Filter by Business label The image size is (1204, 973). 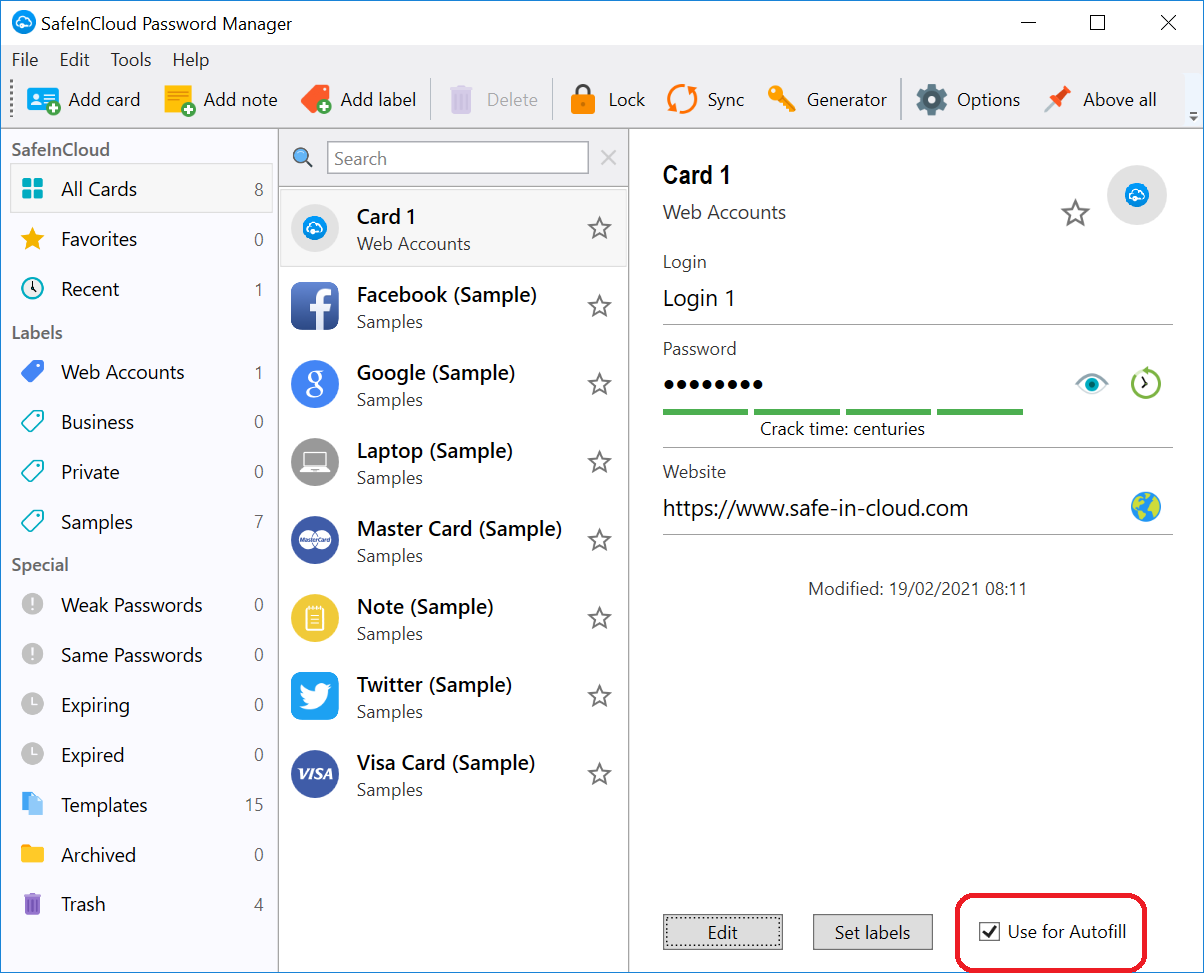(141, 422)
